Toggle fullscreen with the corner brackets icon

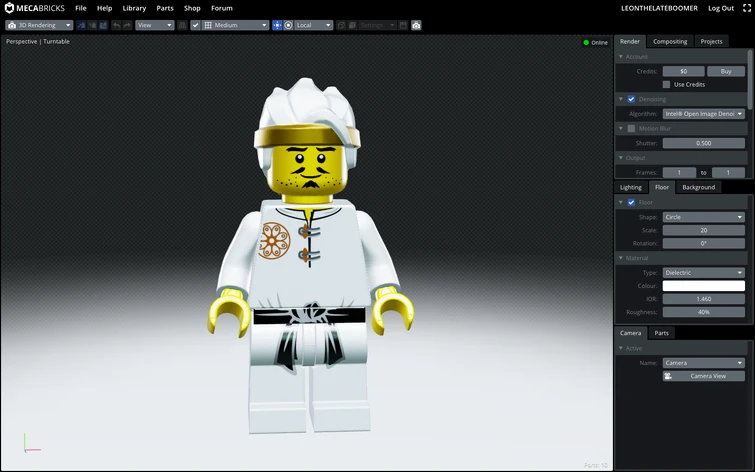747,8
